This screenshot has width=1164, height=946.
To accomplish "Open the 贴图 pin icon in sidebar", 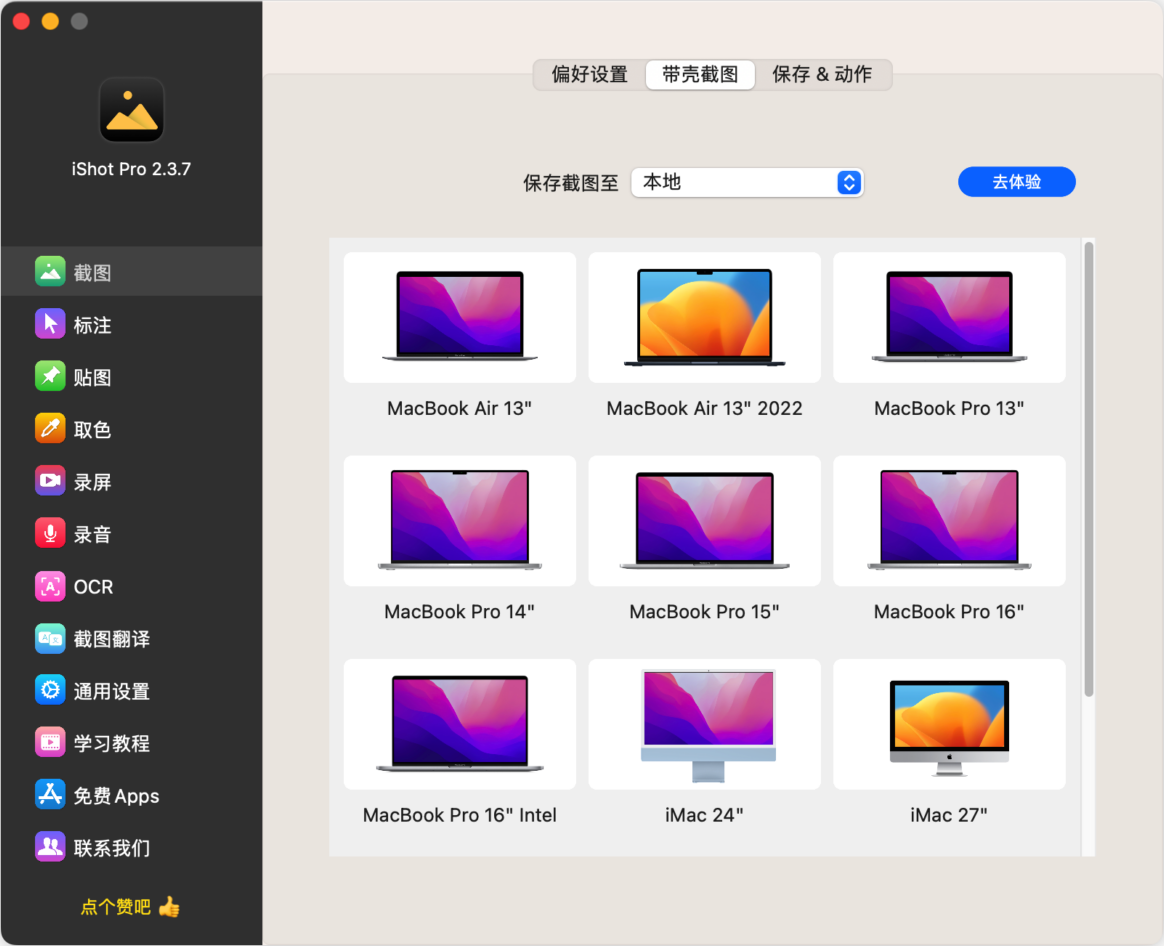I will click(x=50, y=376).
